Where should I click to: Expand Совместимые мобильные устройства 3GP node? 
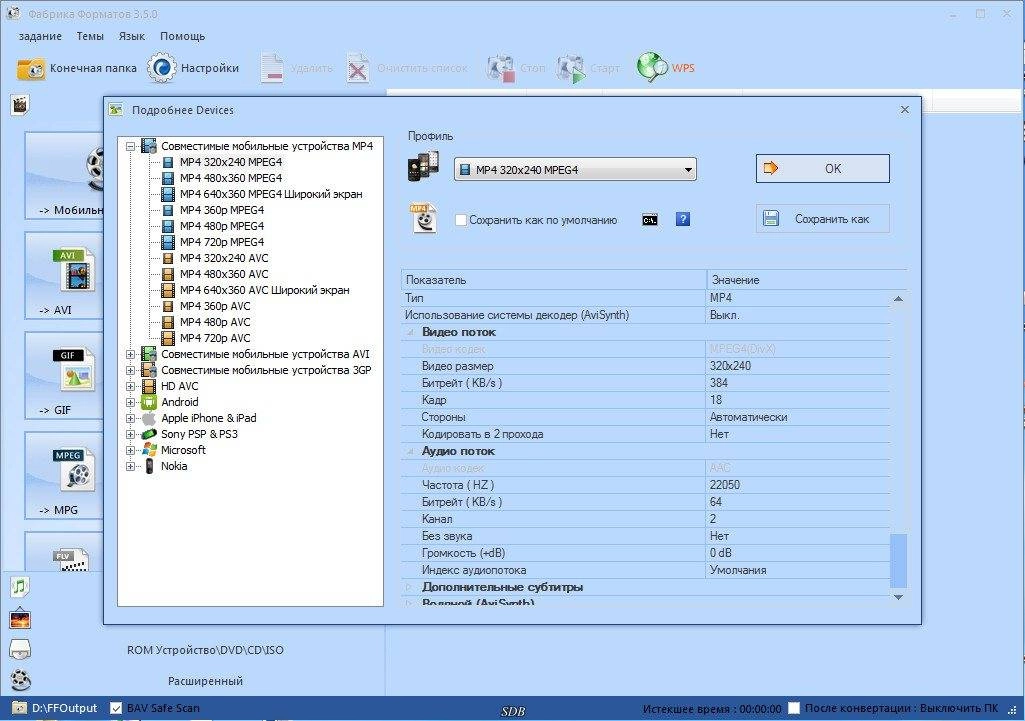(131, 370)
